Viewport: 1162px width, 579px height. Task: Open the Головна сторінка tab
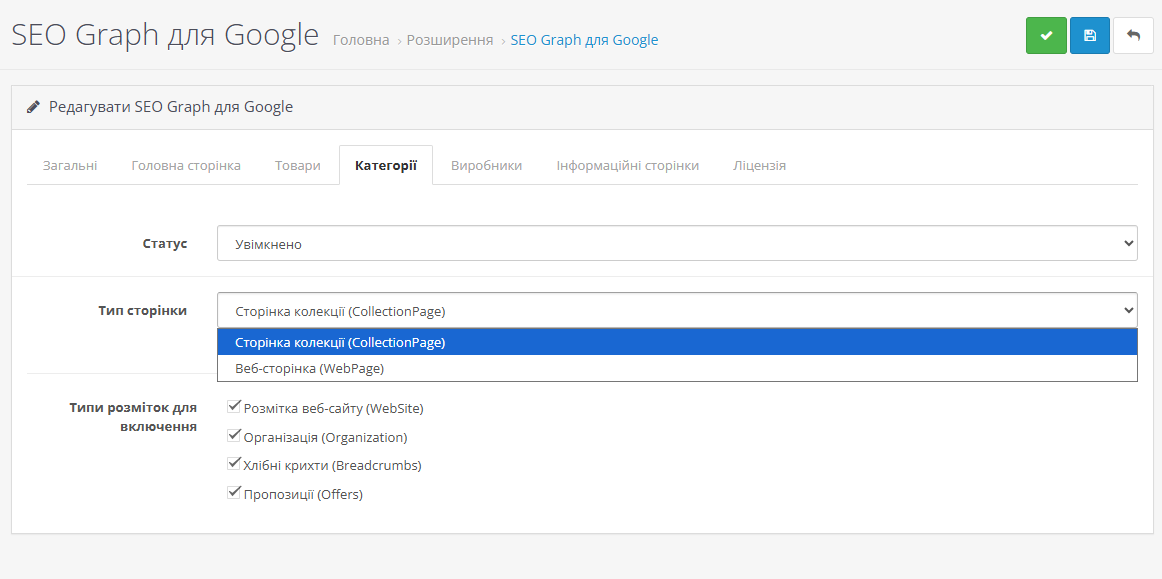click(186, 165)
